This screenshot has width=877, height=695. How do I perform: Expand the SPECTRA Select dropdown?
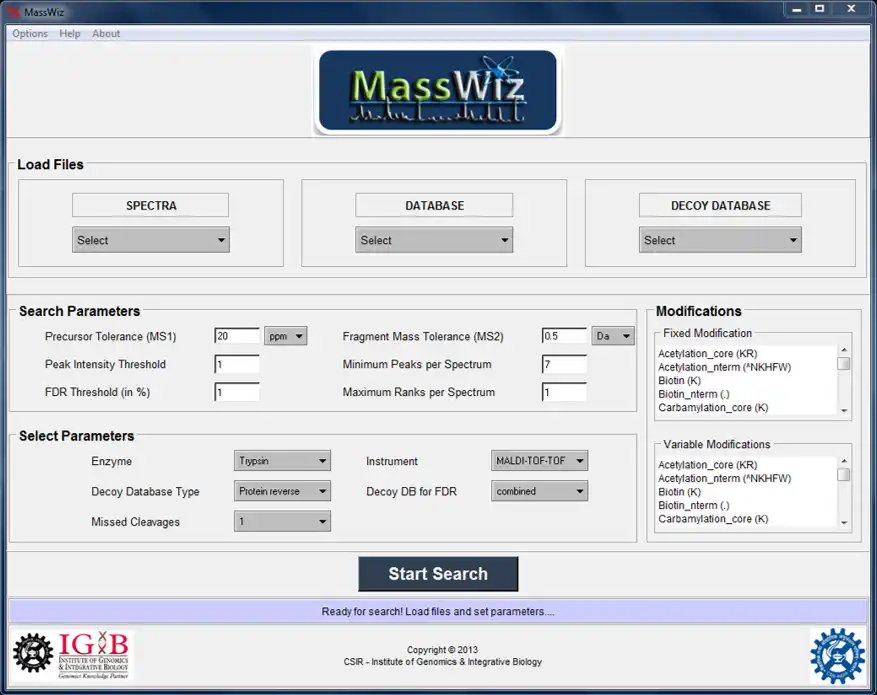pyautogui.click(x=150, y=240)
